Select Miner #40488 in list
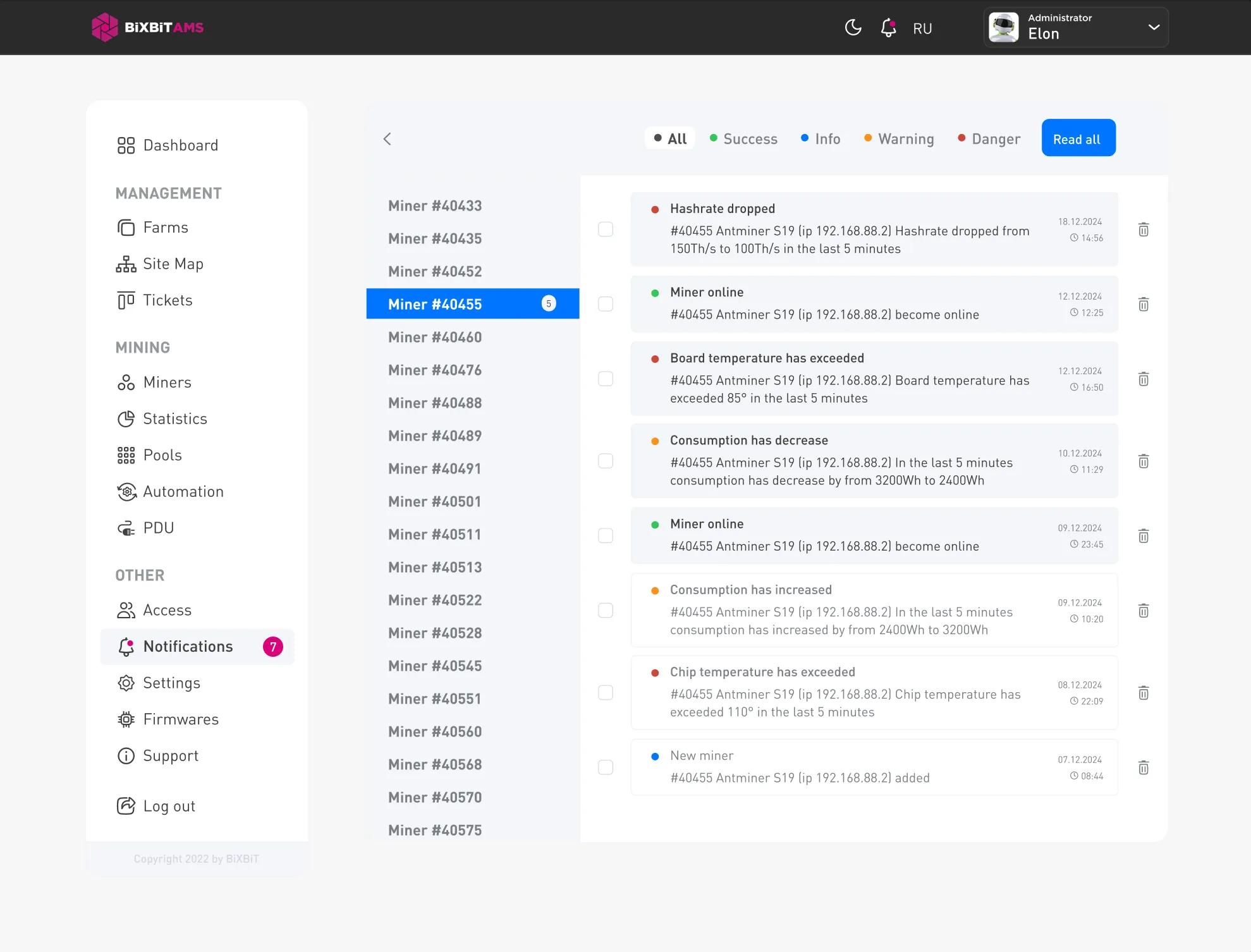The image size is (1251, 952). click(x=435, y=403)
